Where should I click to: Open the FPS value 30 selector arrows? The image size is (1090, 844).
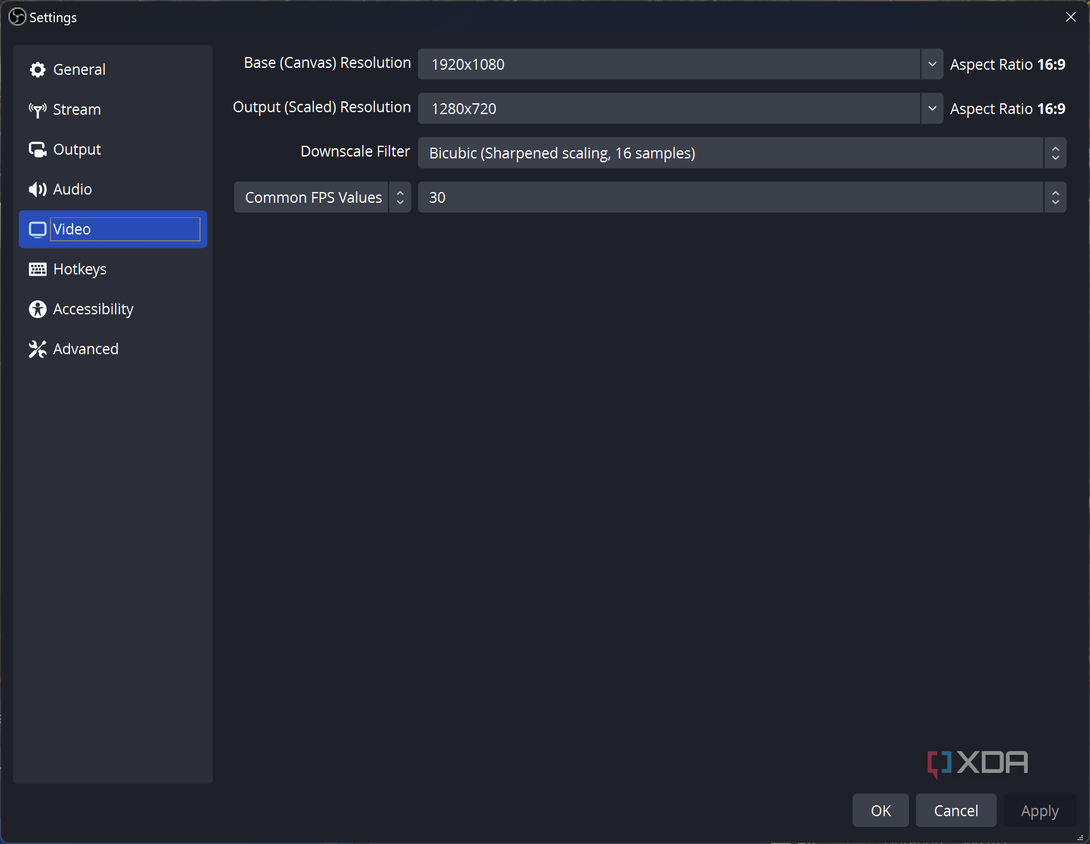point(1055,197)
